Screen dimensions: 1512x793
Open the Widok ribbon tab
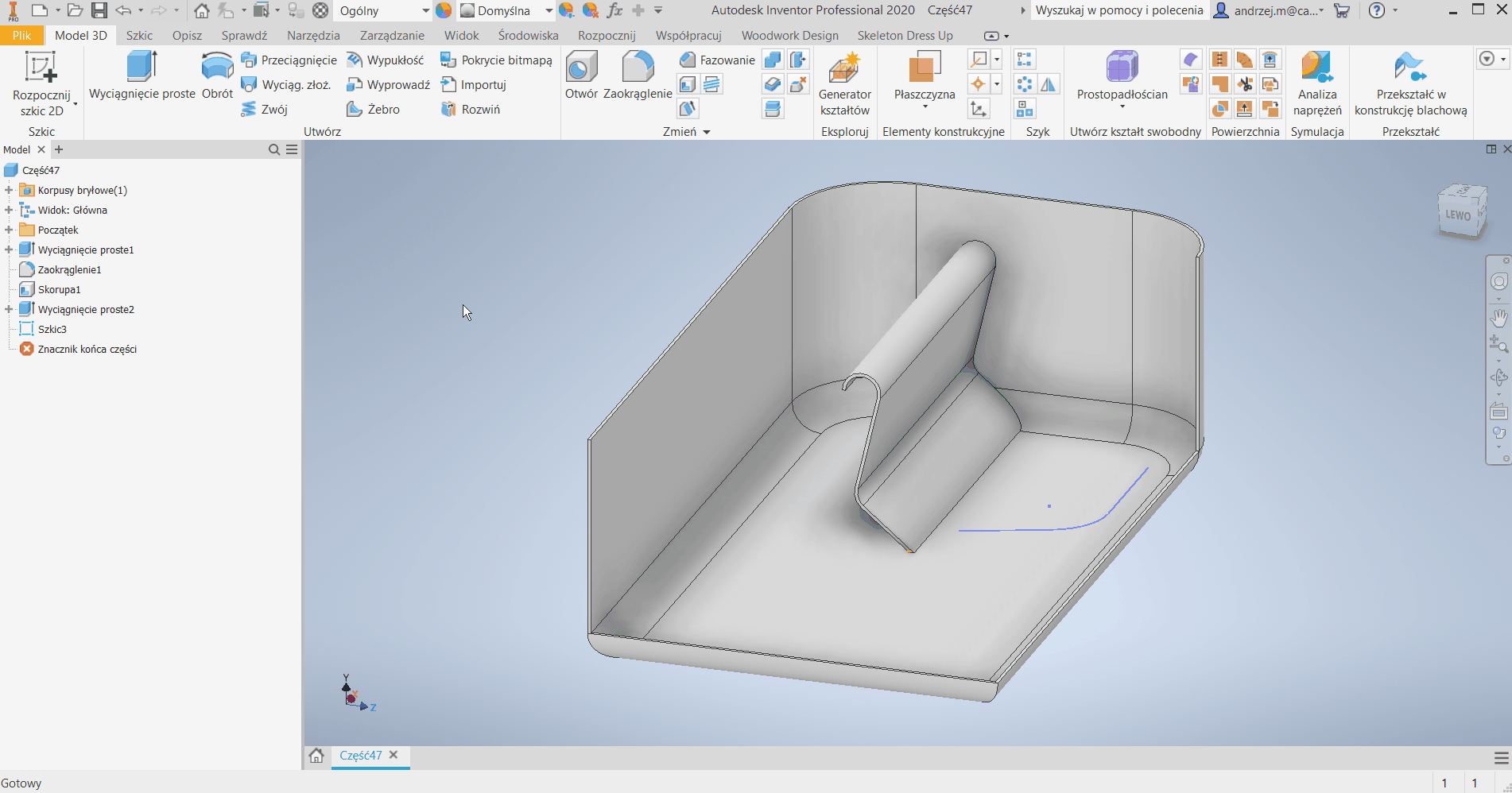(461, 36)
